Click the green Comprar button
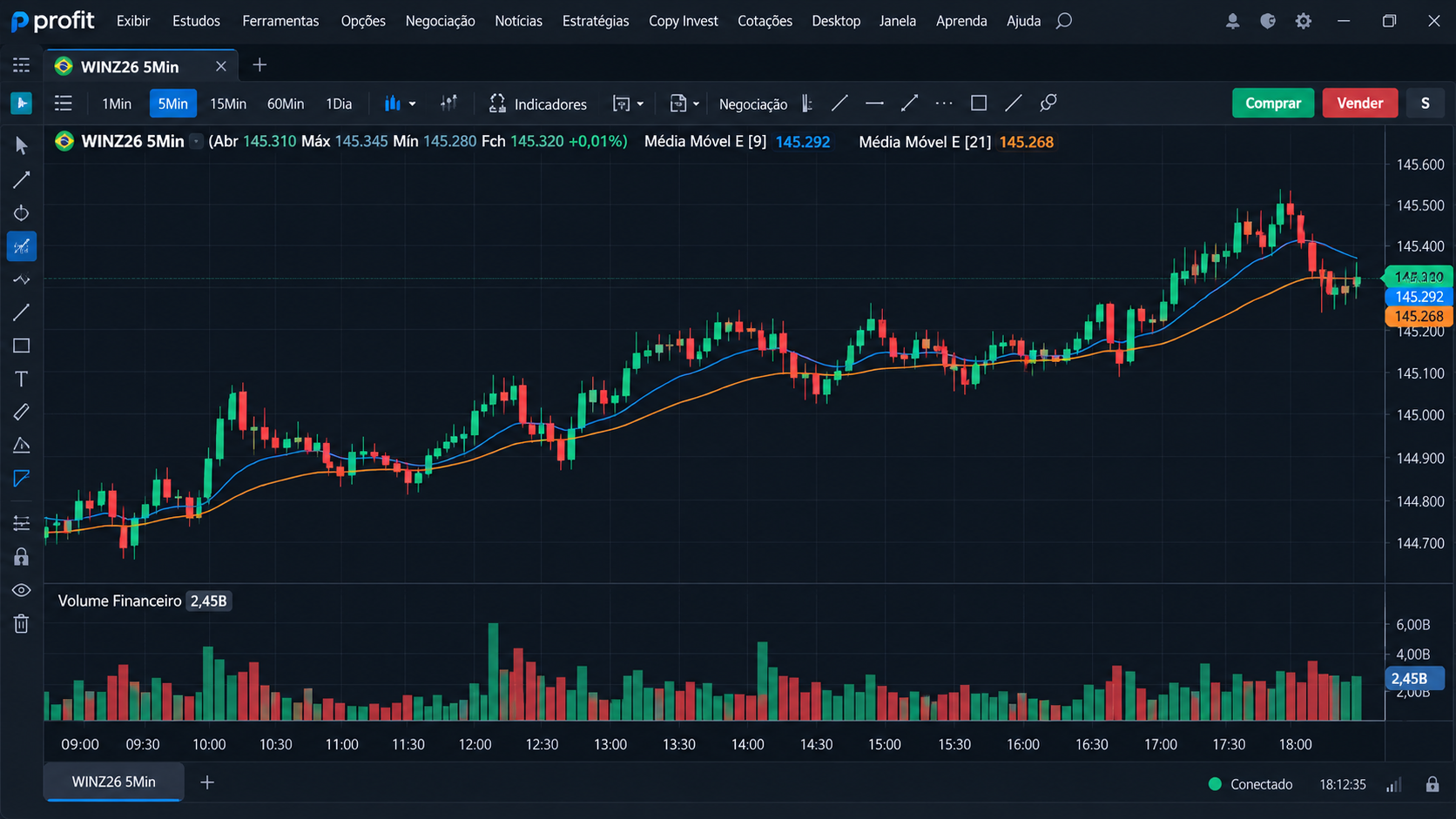Viewport: 1456px width, 819px height. (x=1273, y=103)
